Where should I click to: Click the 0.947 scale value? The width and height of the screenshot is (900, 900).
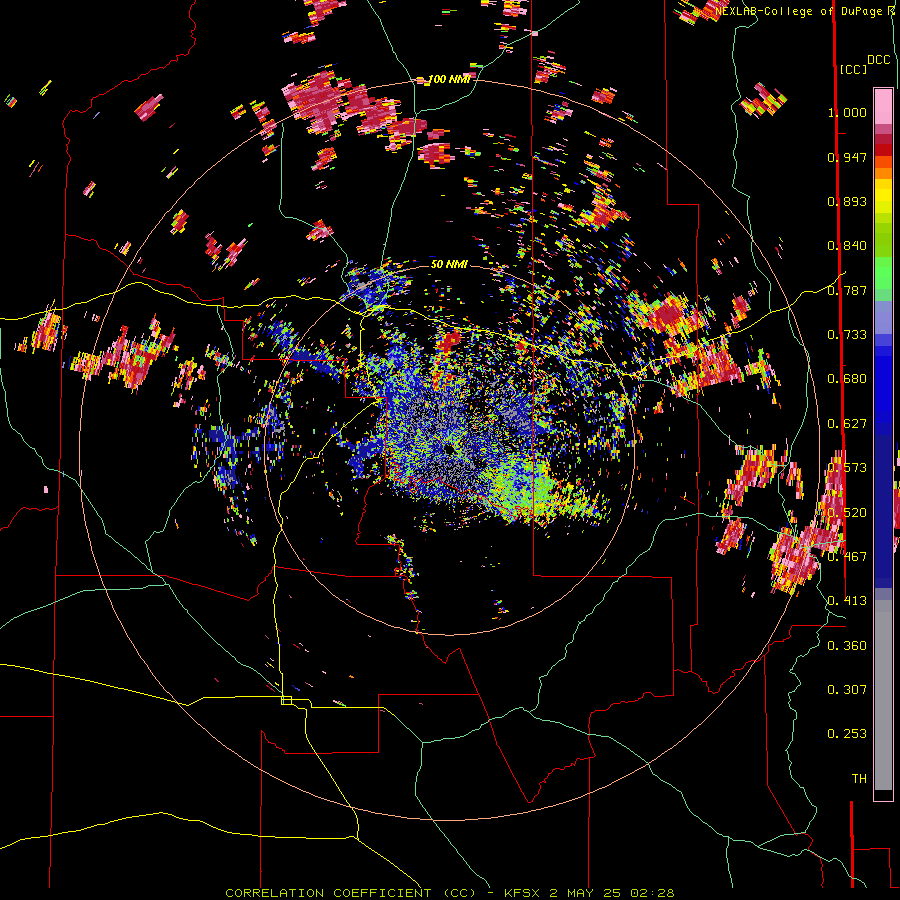click(x=847, y=157)
